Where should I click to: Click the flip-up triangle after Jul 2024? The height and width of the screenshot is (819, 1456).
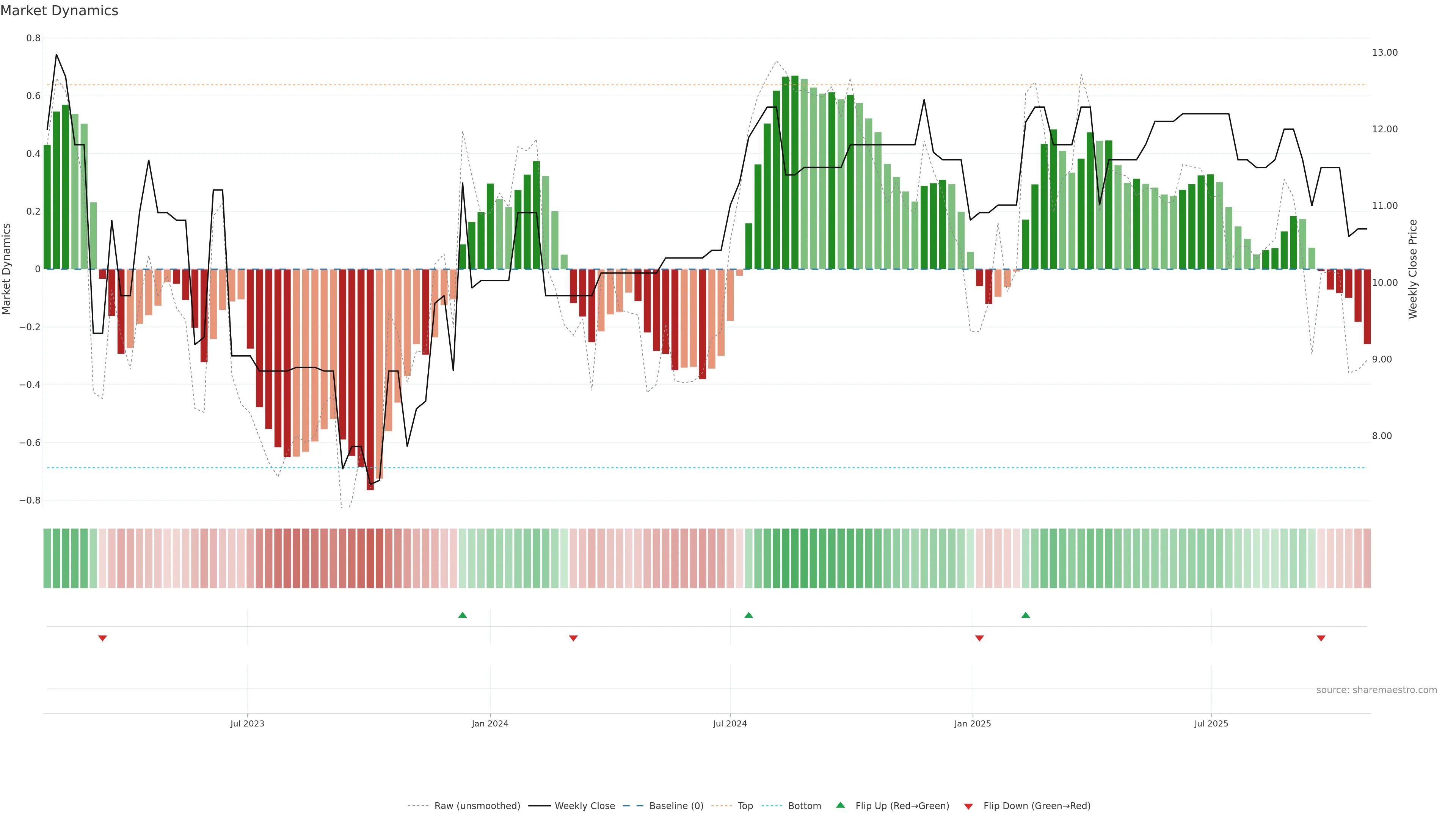[x=748, y=615]
